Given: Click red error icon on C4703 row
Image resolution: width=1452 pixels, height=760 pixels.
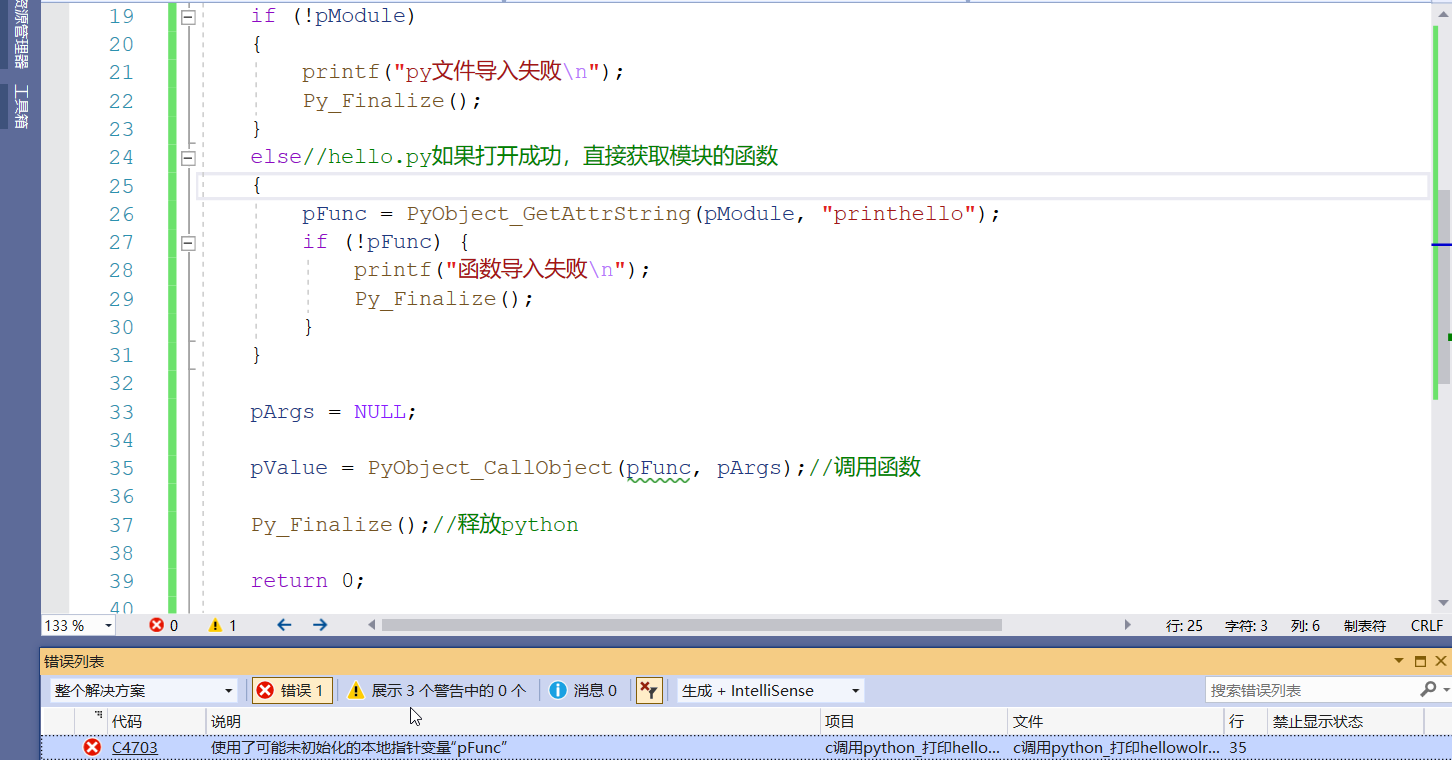Looking at the screenshot, I should click(92, 747).
